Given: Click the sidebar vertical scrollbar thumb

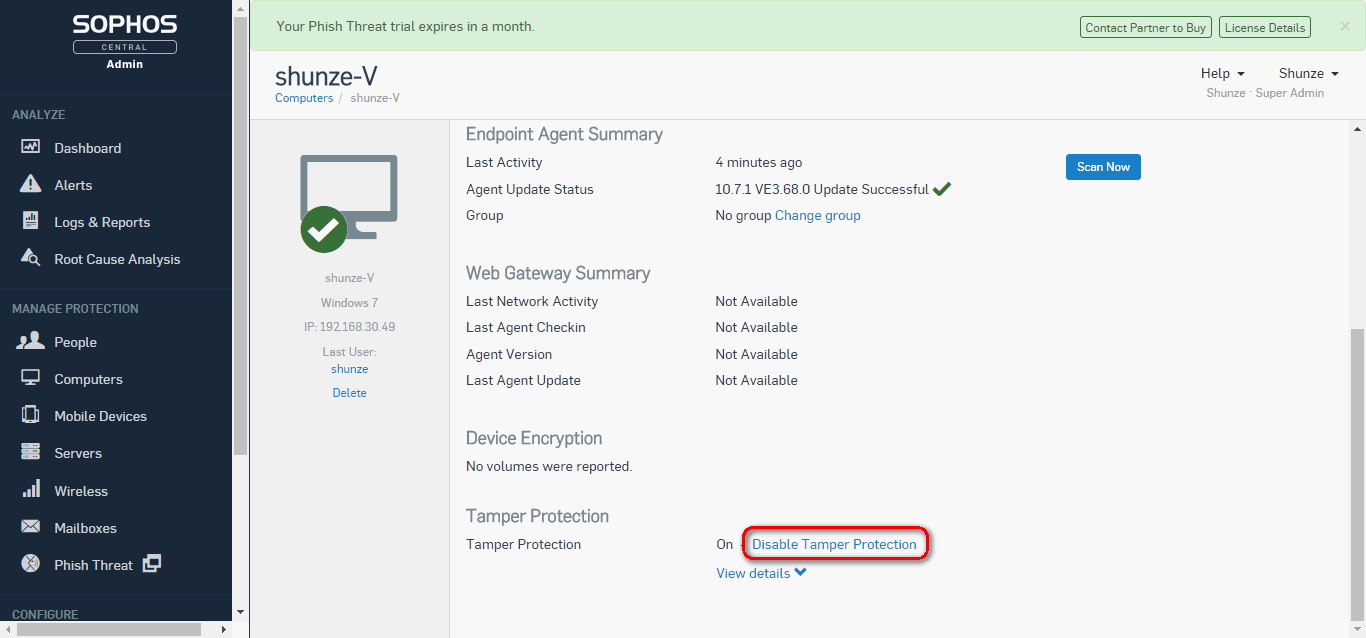Looking at the screenshot, I should click(x=240, y=234).
